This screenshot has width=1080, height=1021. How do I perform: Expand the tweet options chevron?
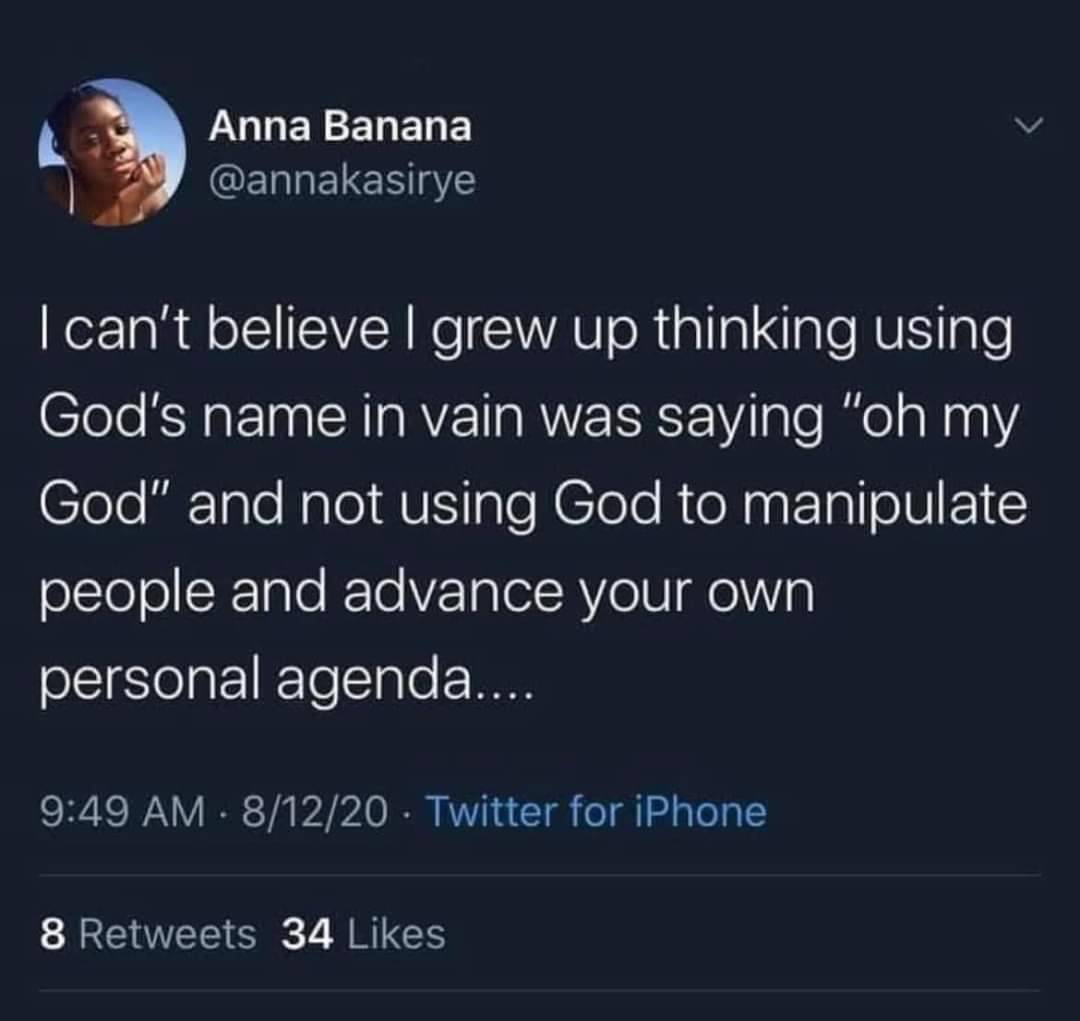[x=1030, y=125]
